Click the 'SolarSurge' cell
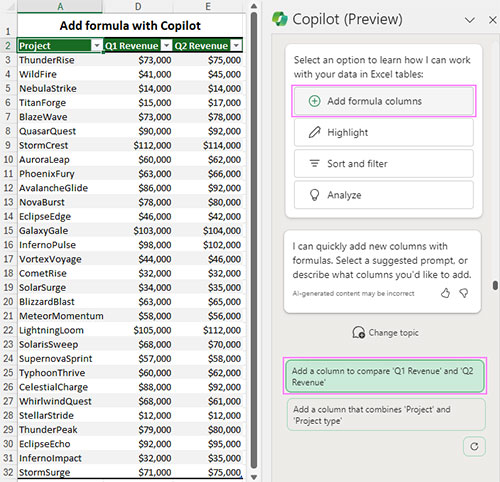Image resolution: width=500 pixels, height=482 pixels. pos(60,287)
